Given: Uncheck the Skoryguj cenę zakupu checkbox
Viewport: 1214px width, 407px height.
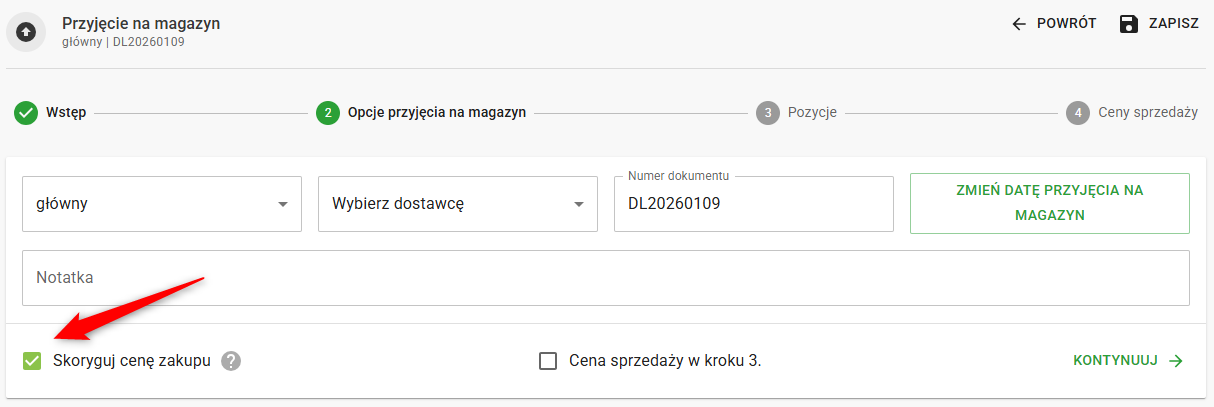Looking at the screenshot, I should pyautogui.click(x=32, y=361).
